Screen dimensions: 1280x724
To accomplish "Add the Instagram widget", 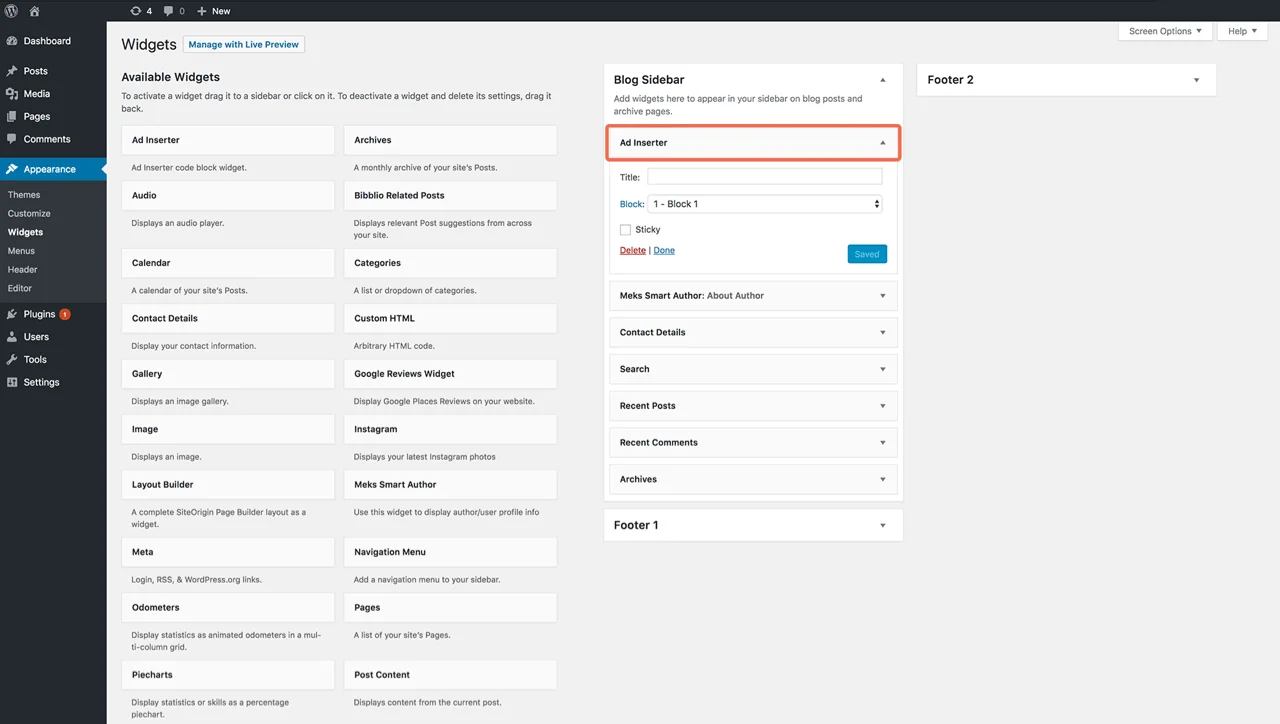I will click(450, 429).
